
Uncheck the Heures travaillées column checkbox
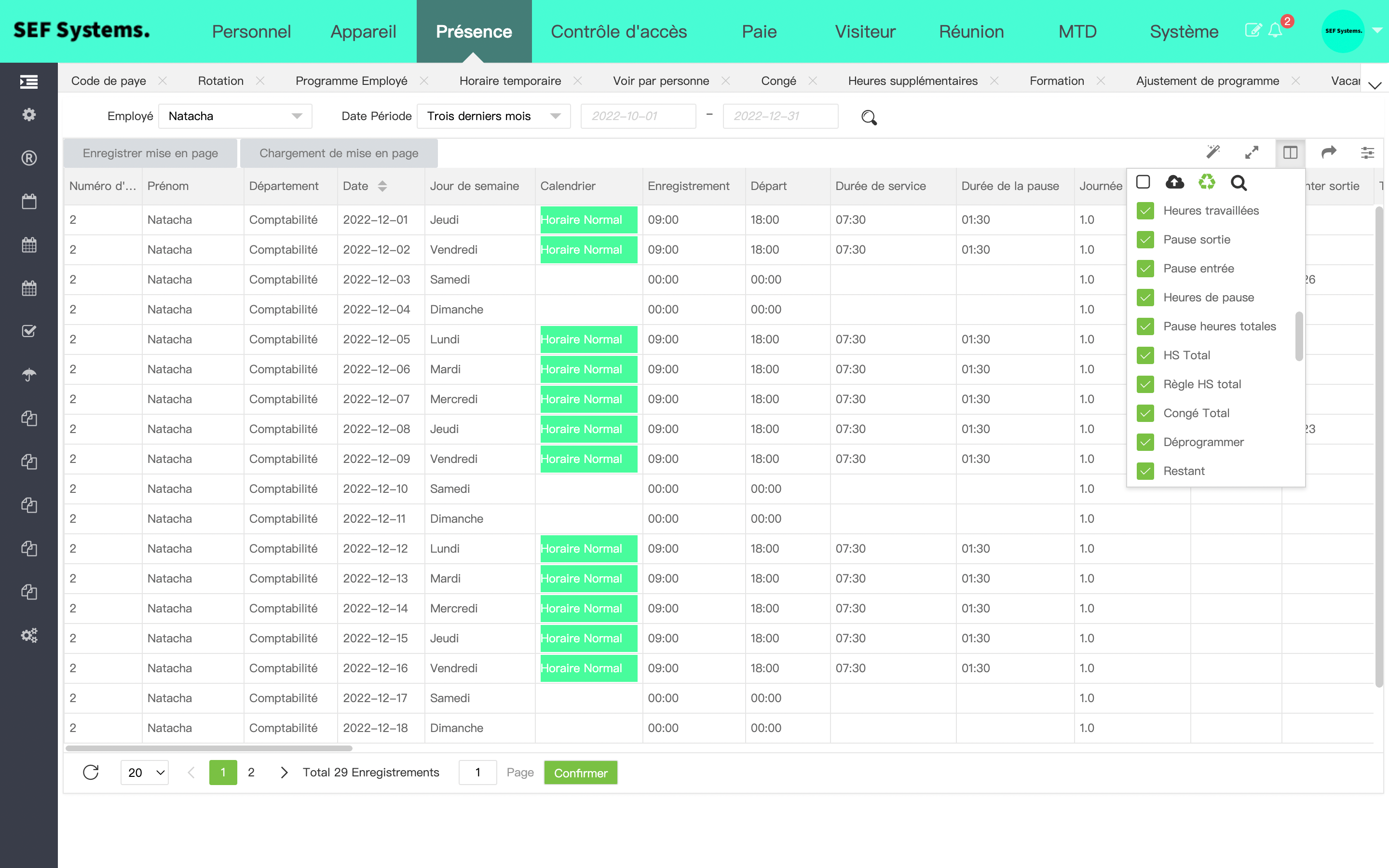coord(1145,211)
